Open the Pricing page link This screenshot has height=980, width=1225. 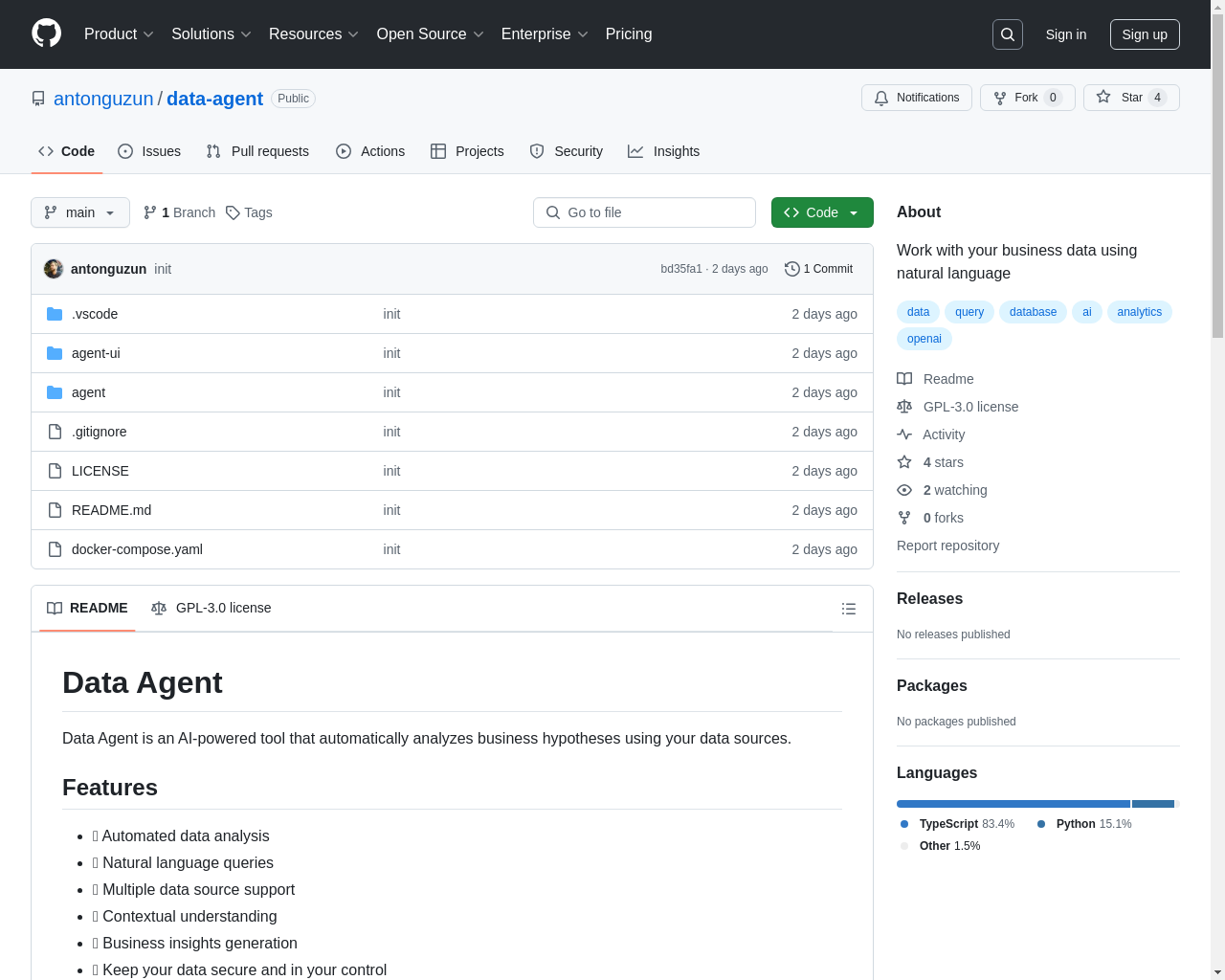pos(629,34)
